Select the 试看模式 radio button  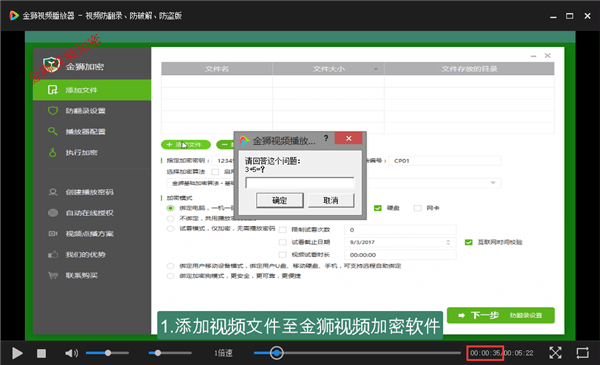pyautogui.click(x=170, y=228)
